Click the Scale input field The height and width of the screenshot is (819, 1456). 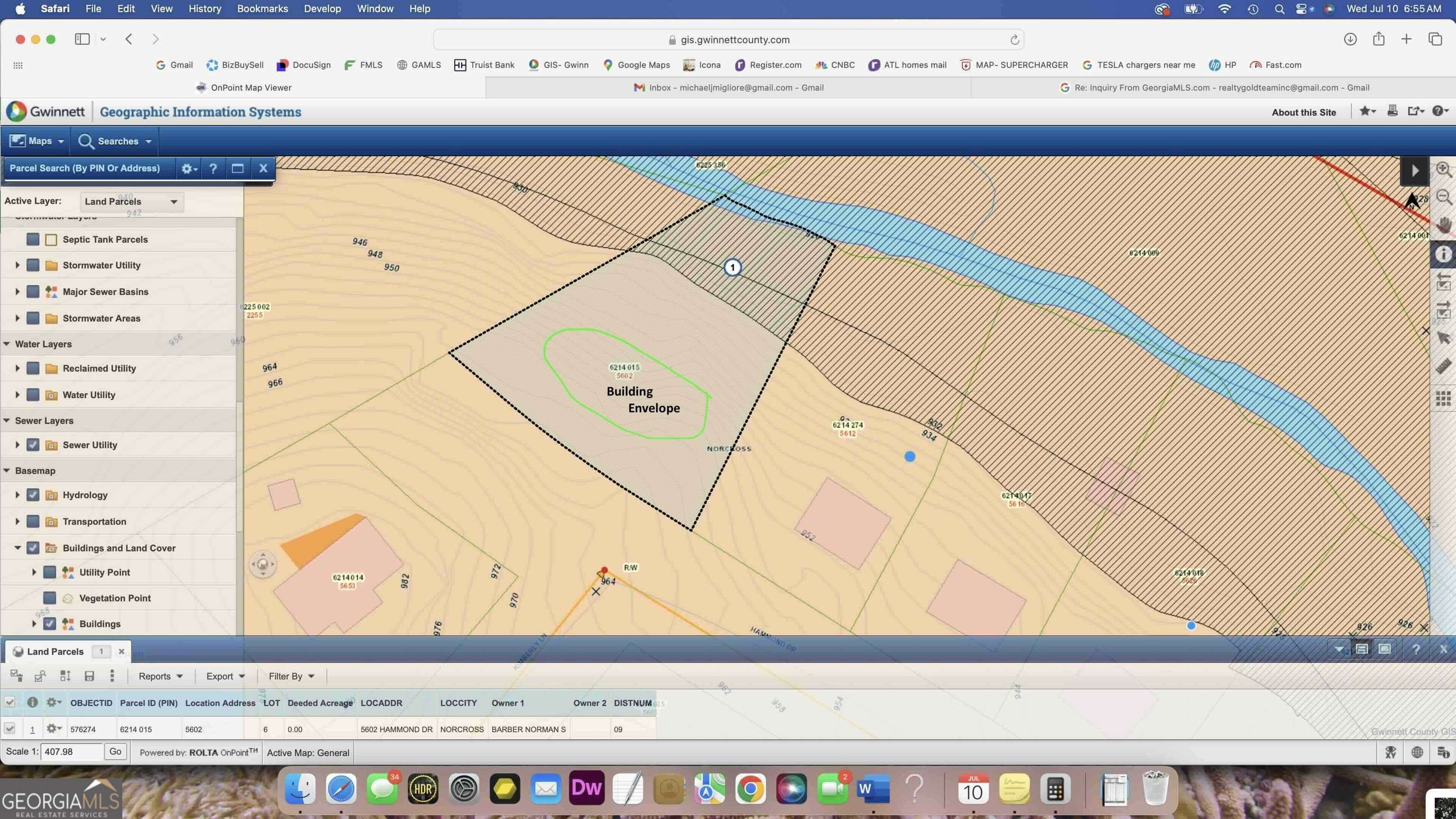pos(72,752)
